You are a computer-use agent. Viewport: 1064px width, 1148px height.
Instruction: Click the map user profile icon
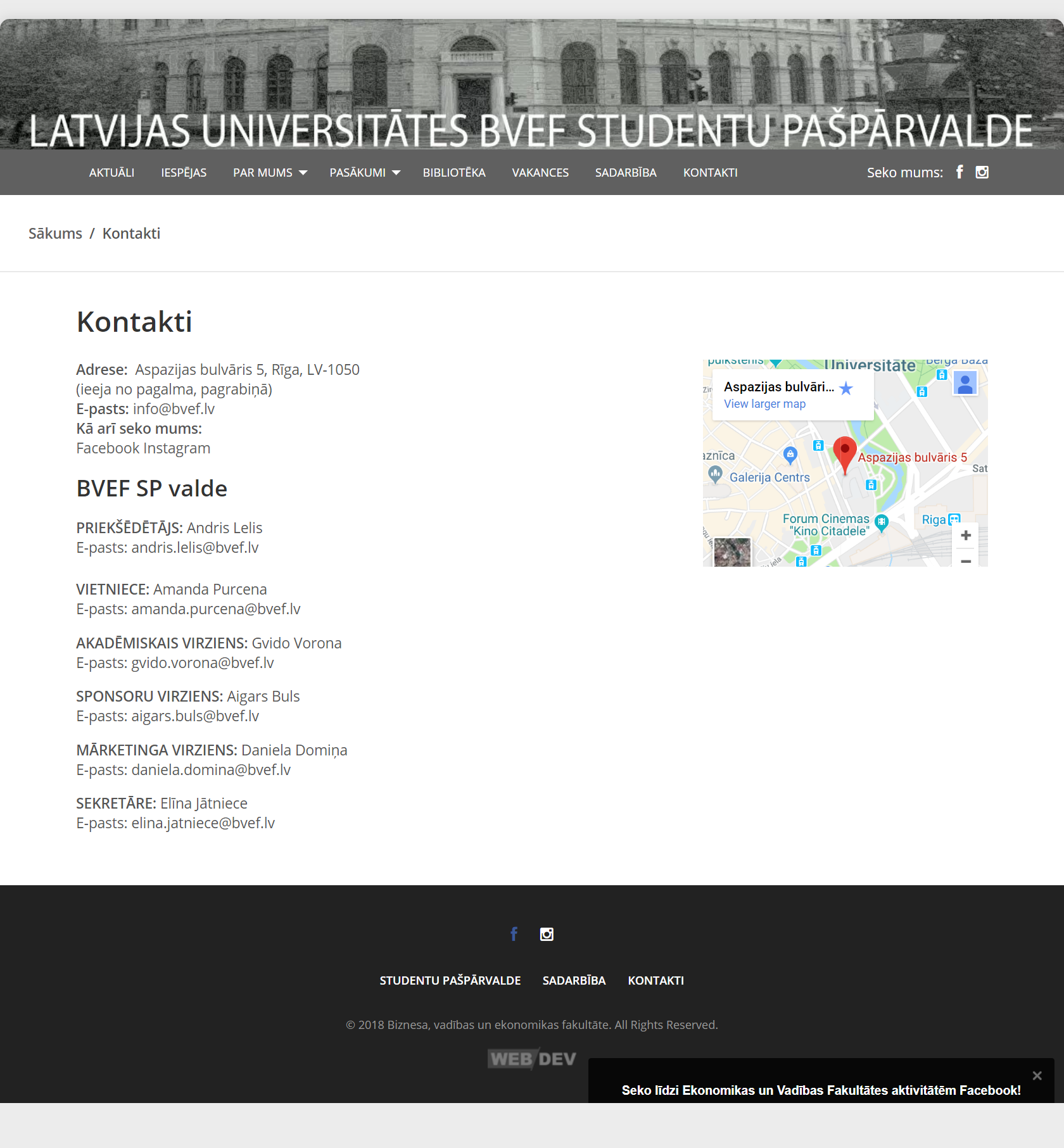click(965, 384)
